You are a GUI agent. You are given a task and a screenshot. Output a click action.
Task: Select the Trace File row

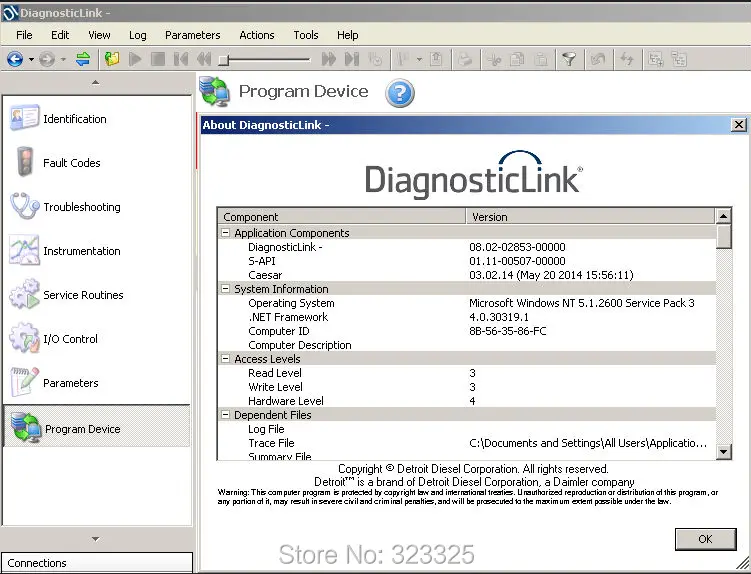[467, 443]
